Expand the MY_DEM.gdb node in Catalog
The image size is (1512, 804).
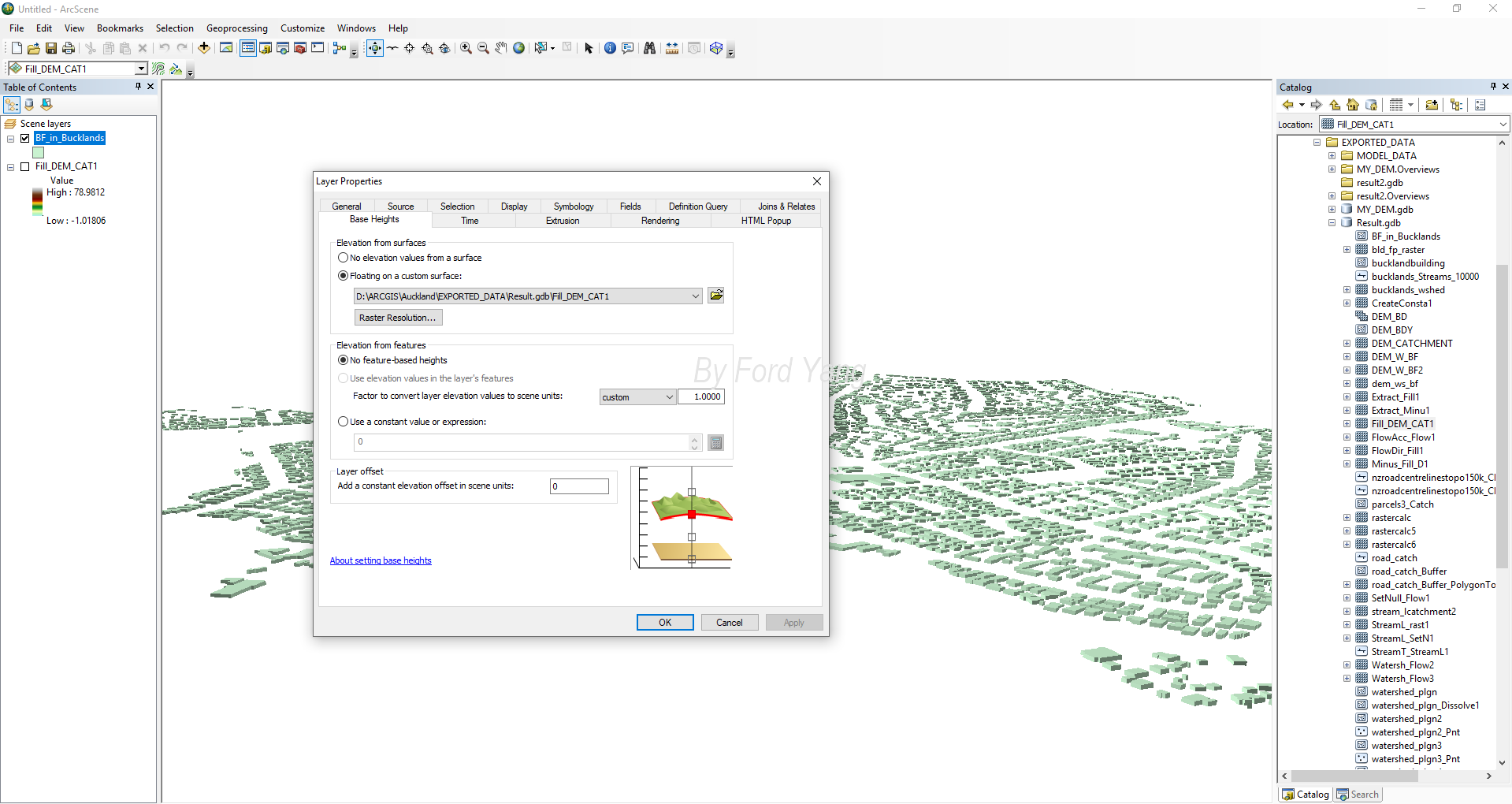(x=1332, y=210)
